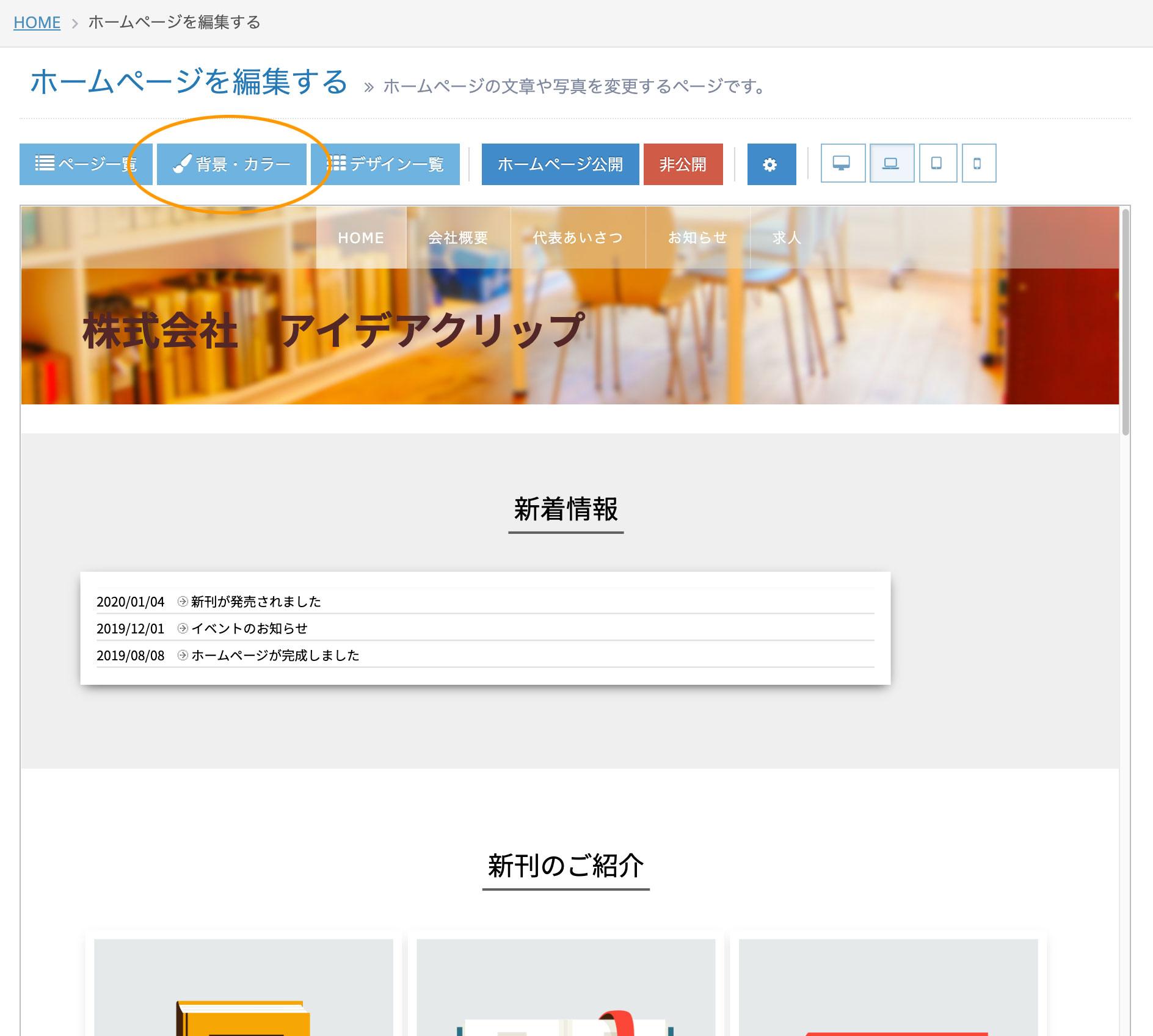This screenshot has width=1153, height=1036.
Task: Open news item イベントのお知らせ
Action: [x=249, y=629]
